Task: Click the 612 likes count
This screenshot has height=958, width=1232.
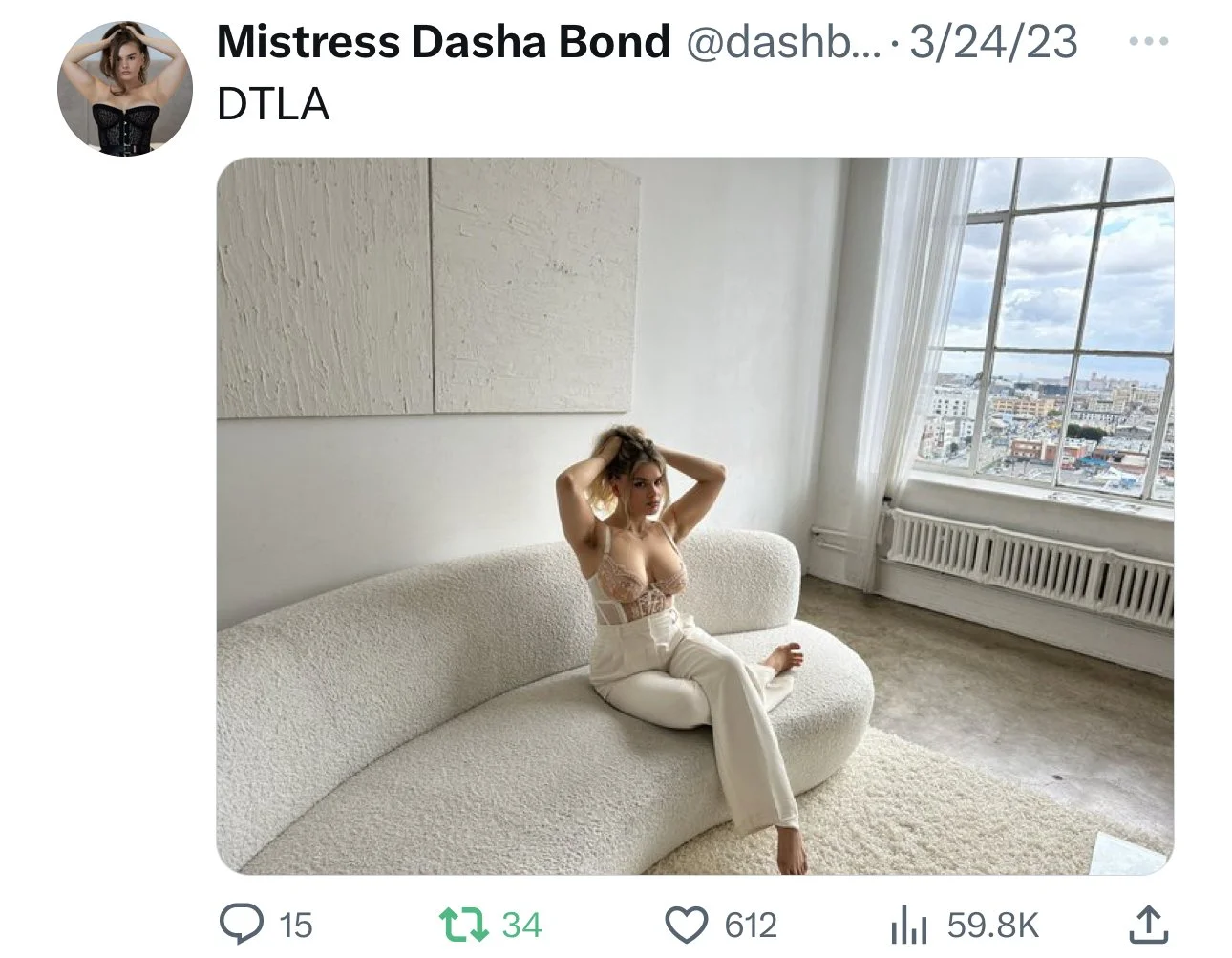Action: 752,925
